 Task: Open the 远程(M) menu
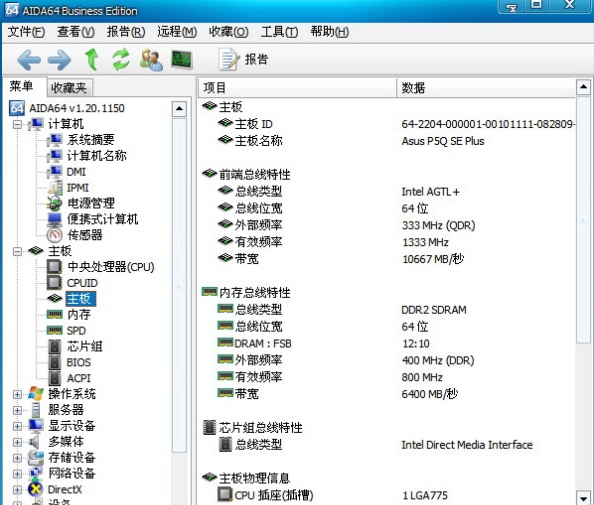click(177, 32)
